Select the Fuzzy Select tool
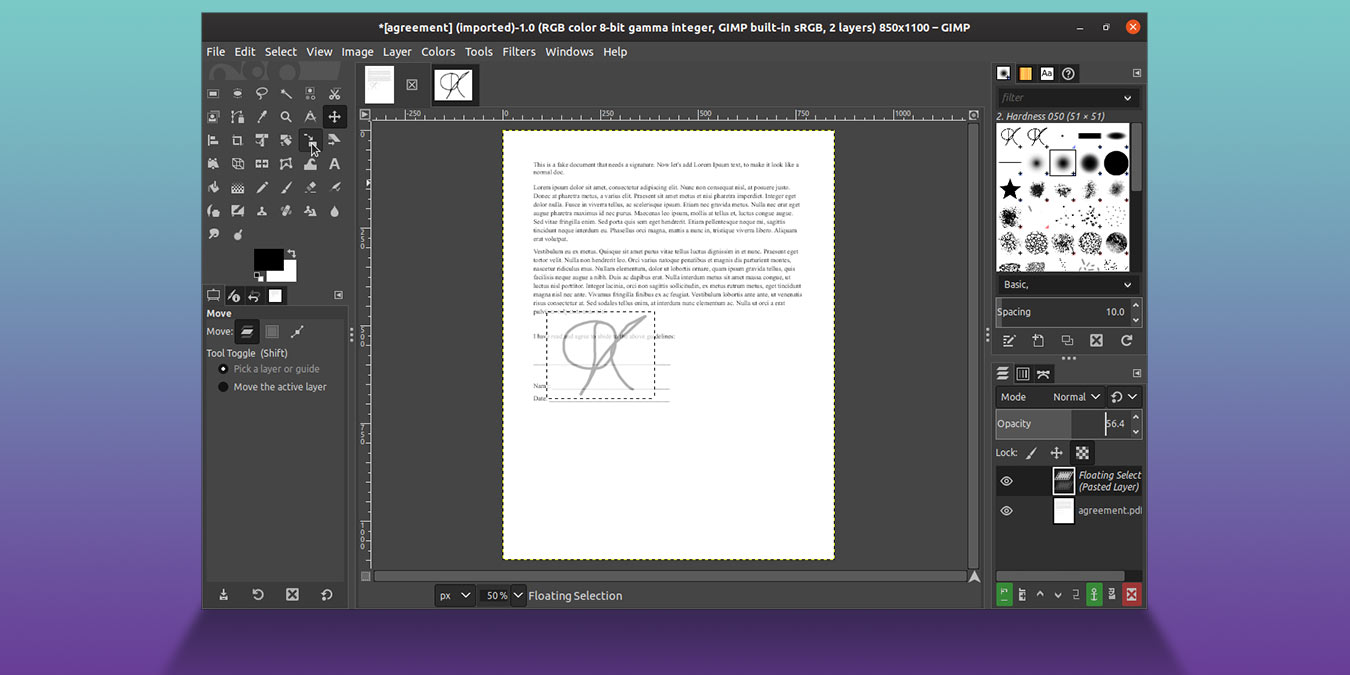This screenshot has height=675, width=1350. (x=287, y=93)
